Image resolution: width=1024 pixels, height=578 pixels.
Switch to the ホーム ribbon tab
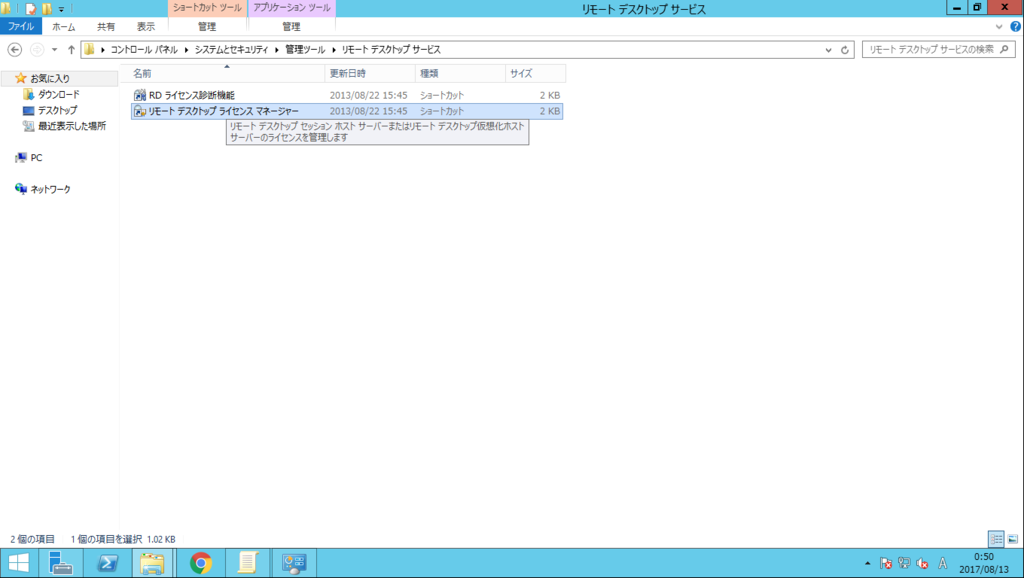coord(63,27)
